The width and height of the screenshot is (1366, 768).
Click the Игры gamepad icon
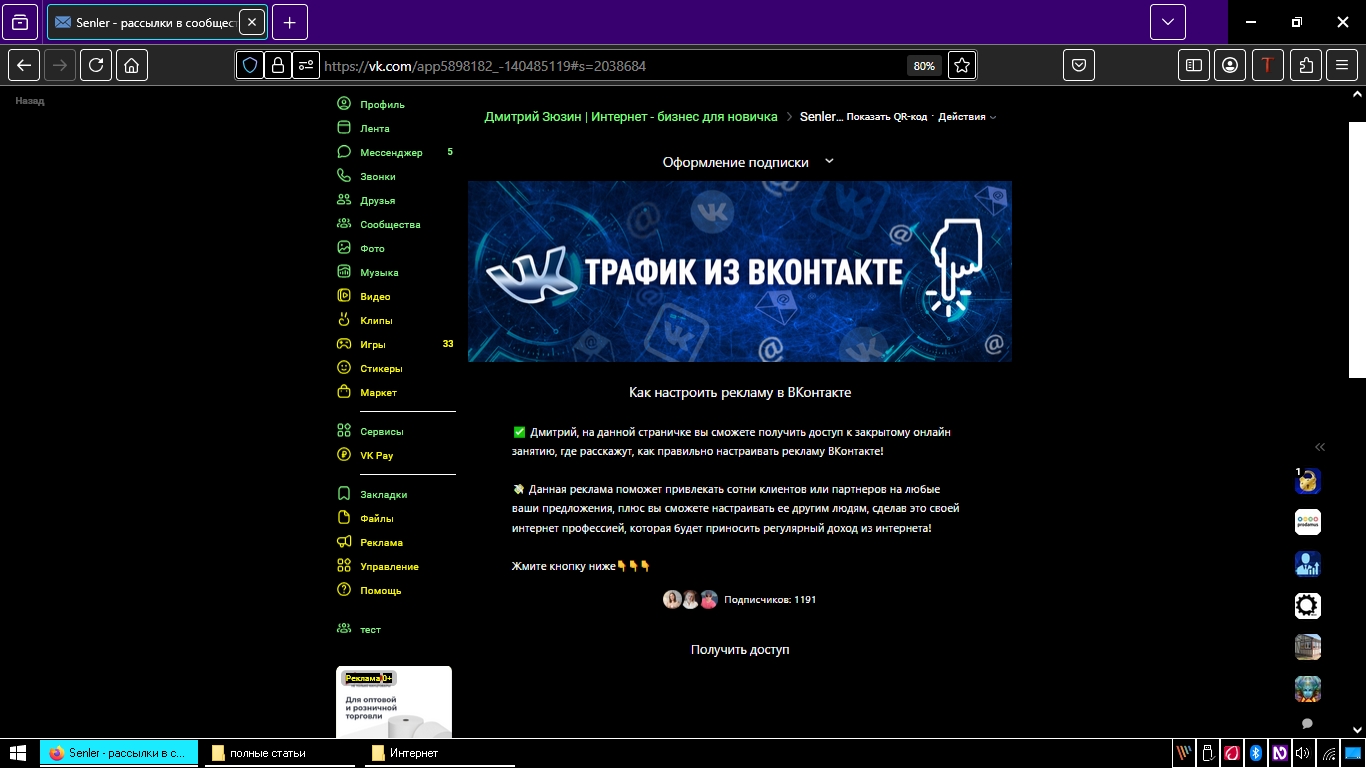(344, 344)
